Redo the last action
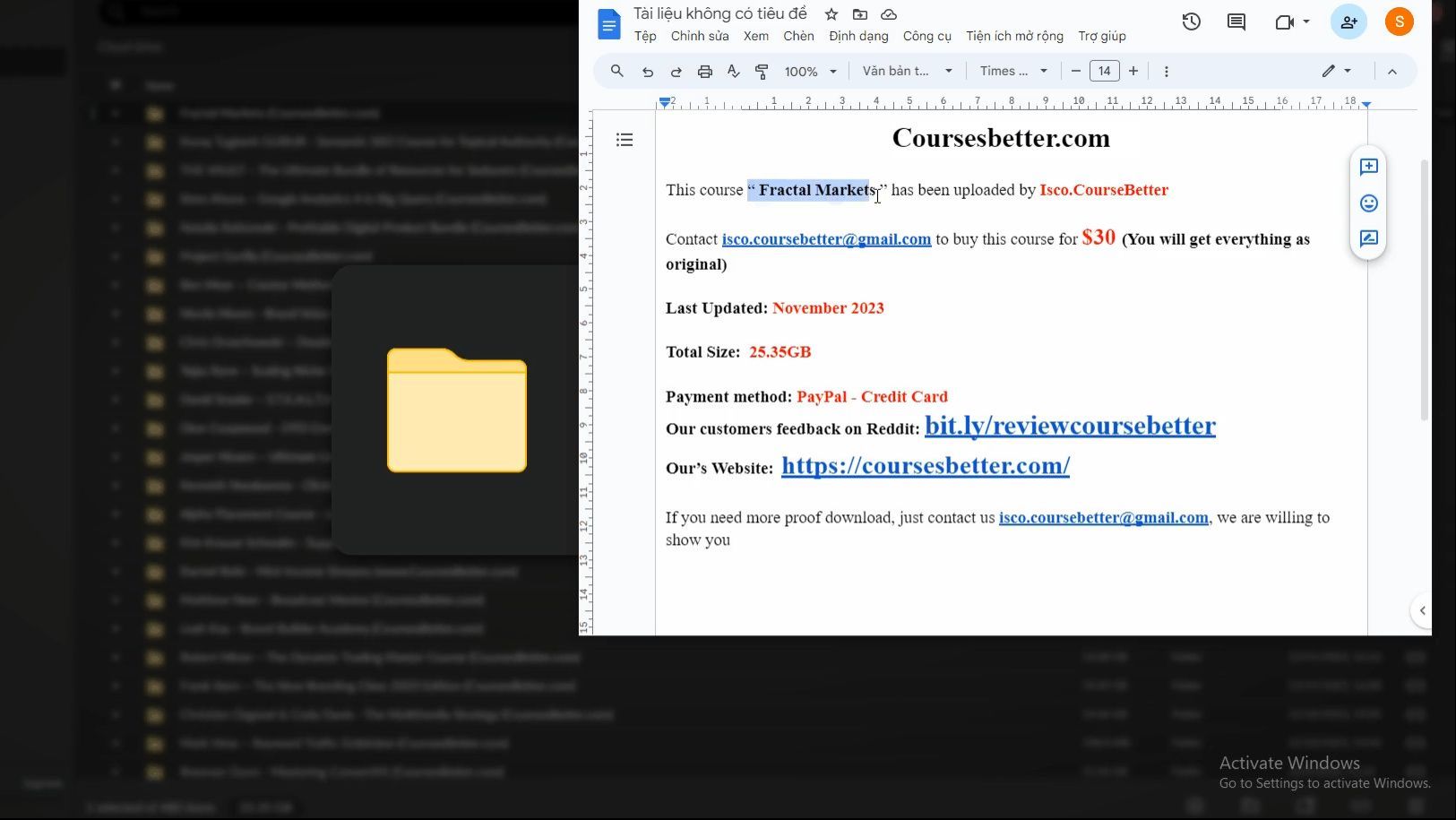Screen dimensions: 1456x820 pyautogui.click(x=676, y=72)
